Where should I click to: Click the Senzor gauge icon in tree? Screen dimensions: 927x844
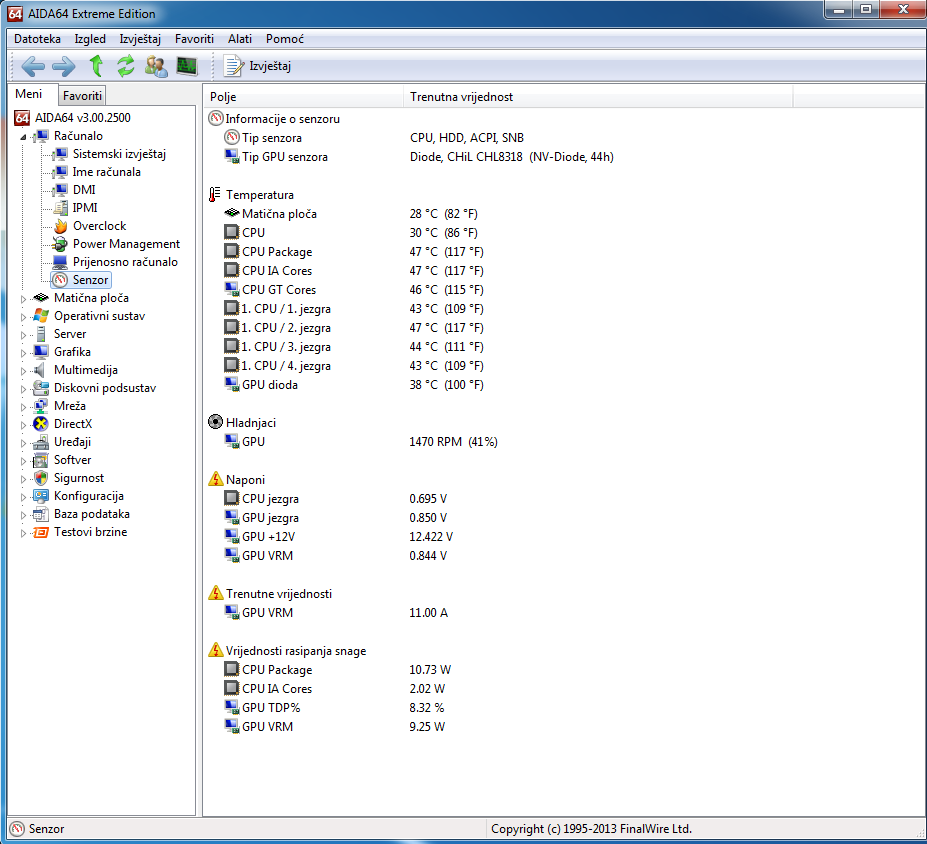pyautogui.click(x=60, y=280)
